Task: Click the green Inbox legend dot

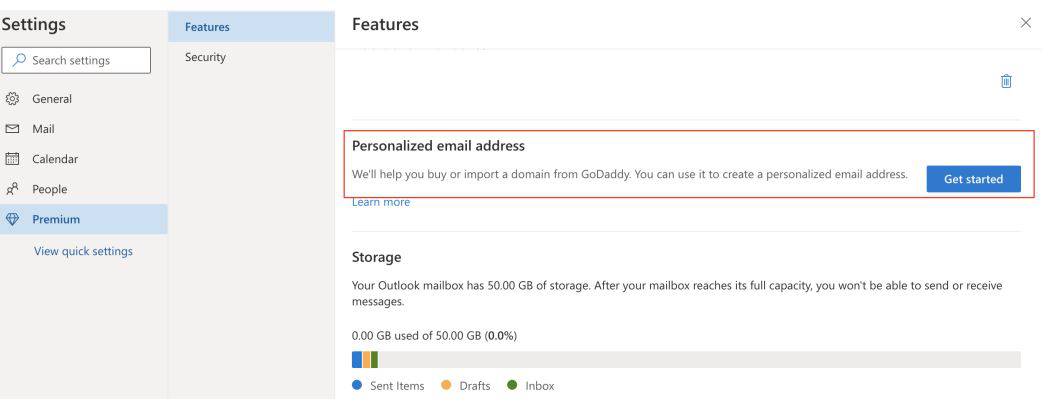Action: coord(512,385)
